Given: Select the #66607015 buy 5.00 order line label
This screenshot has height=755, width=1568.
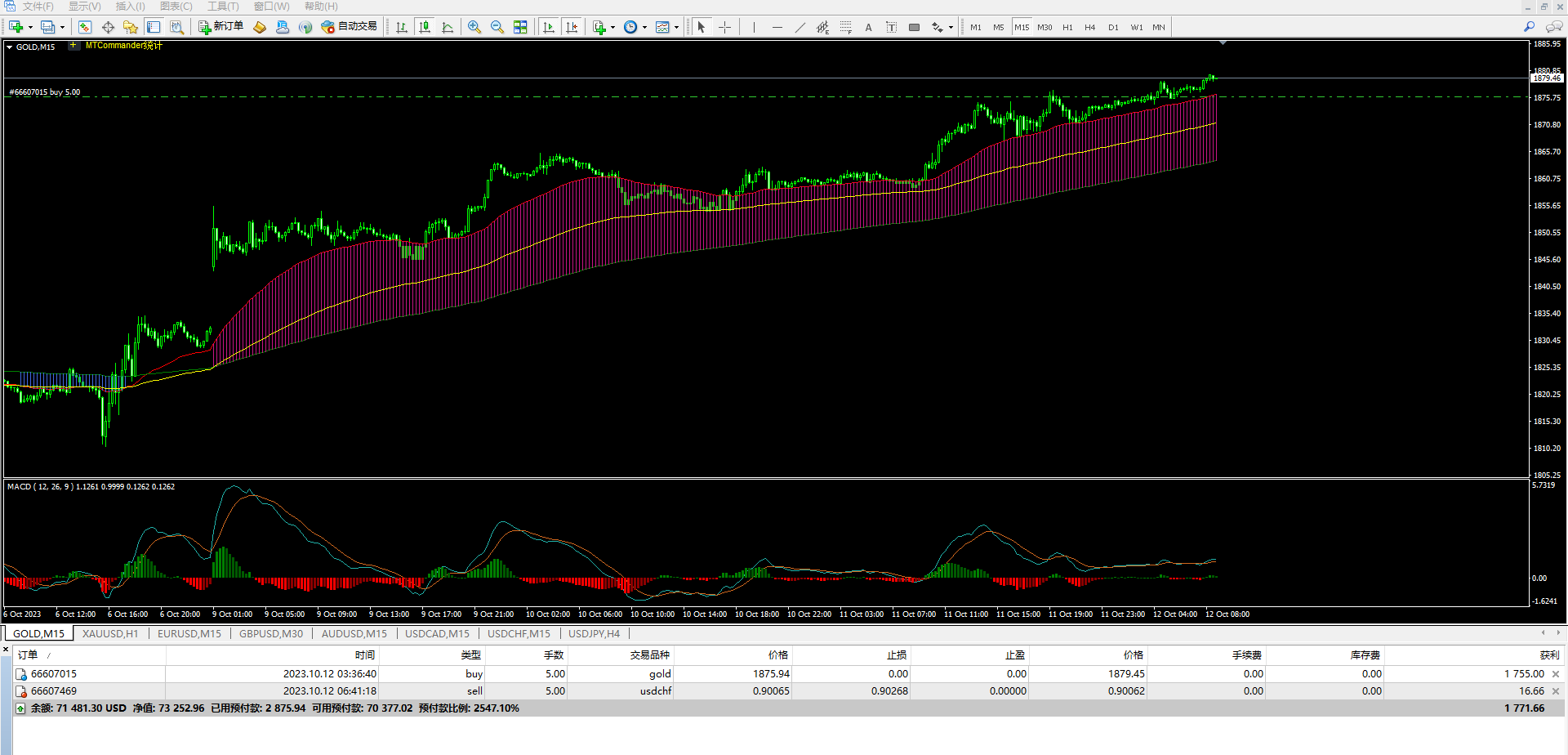Looking at the screenshot, I should (x=45, y=92).
